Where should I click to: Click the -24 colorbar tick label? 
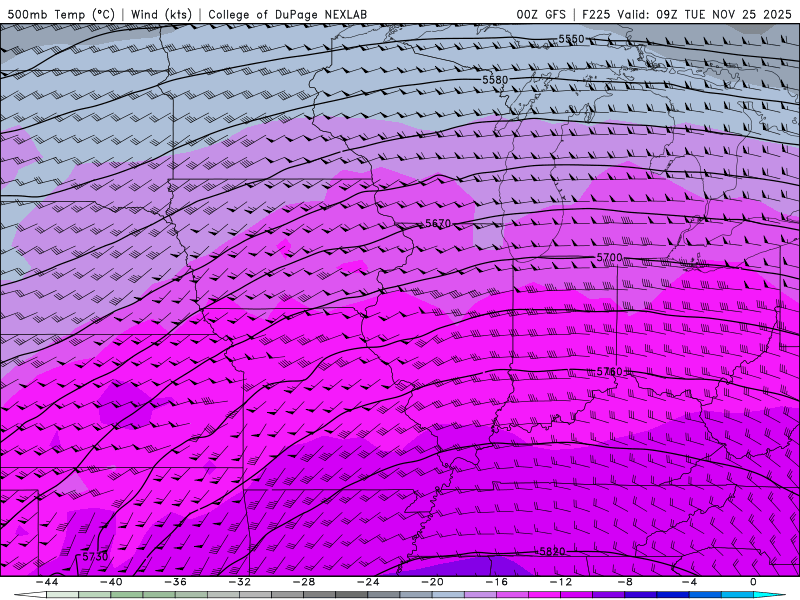368,582
